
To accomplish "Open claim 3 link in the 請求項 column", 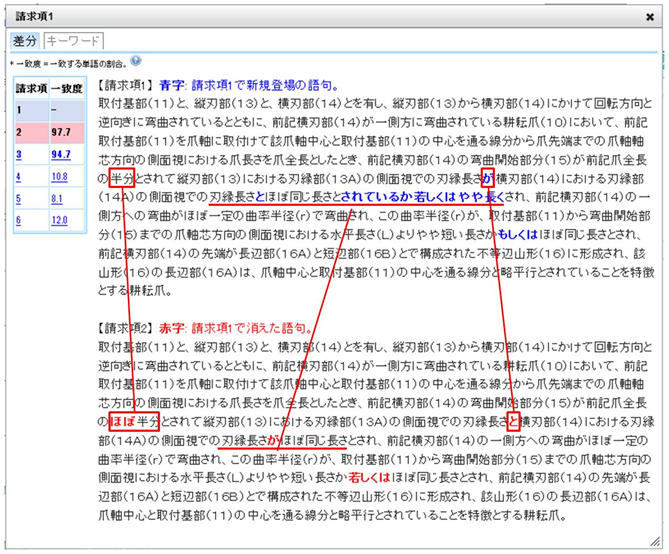I will click(x=18, y=155).
